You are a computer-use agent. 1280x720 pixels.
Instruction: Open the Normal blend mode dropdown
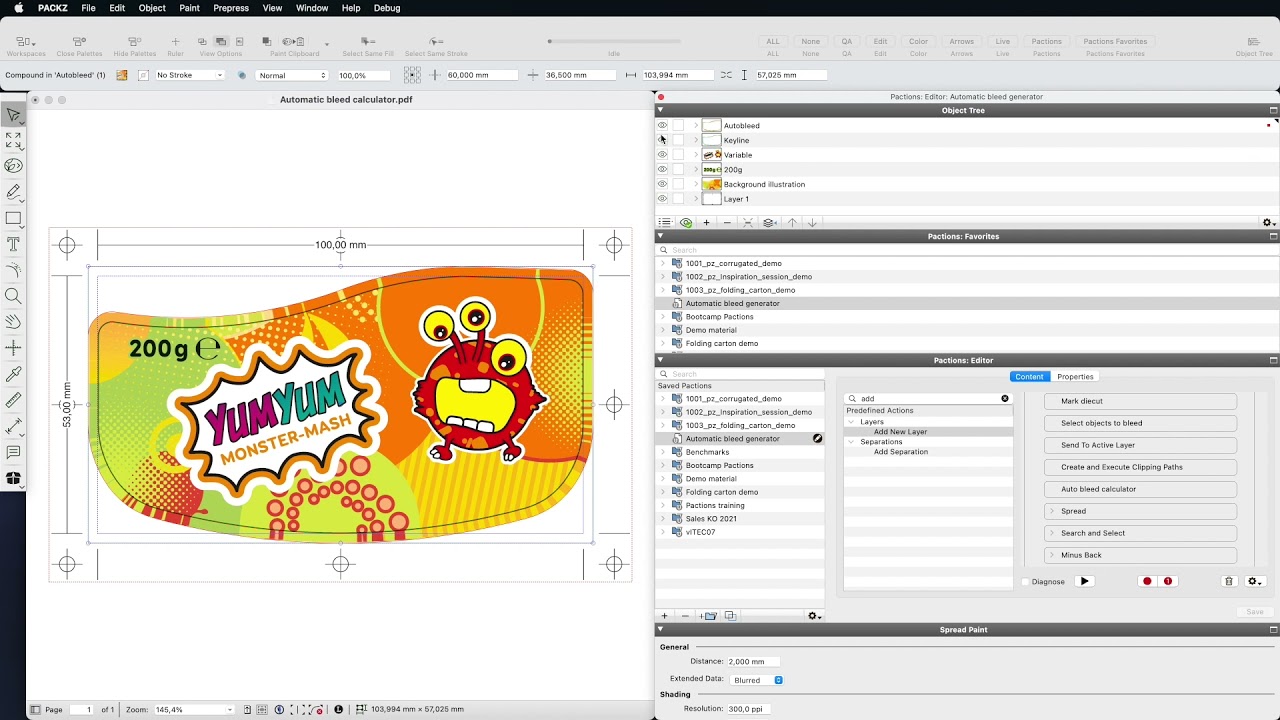pyautogui.click(x=292, y=75)
